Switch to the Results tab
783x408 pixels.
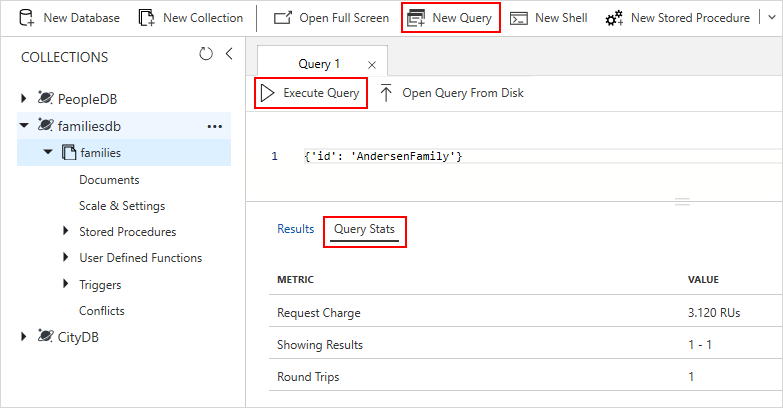pos(295,229)
